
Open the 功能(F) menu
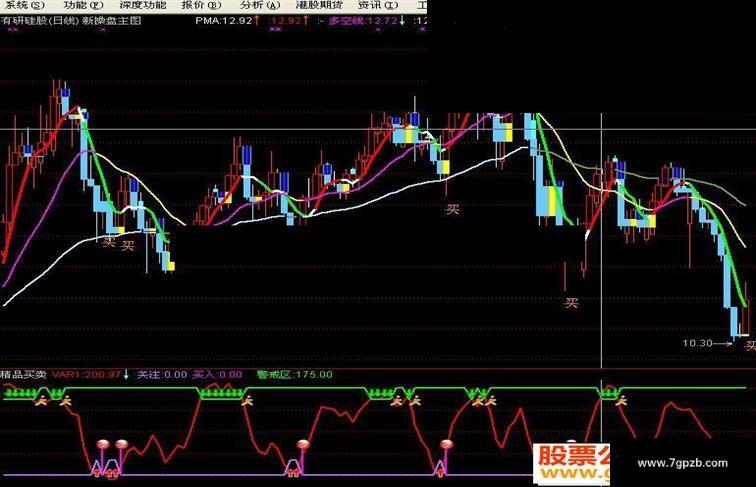click(83, 5)
